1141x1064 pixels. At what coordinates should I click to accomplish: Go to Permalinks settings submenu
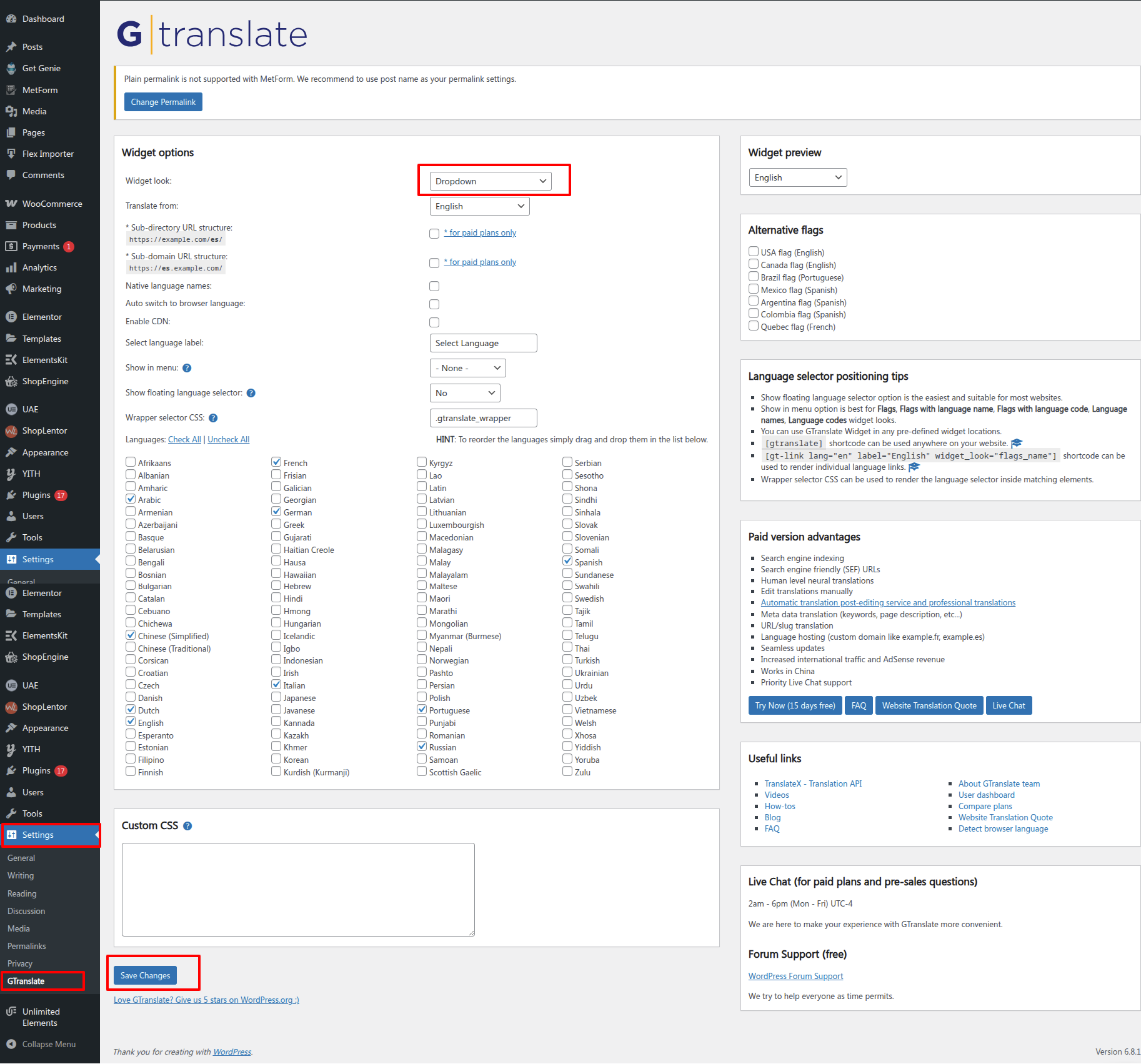[x=27, y=946]
